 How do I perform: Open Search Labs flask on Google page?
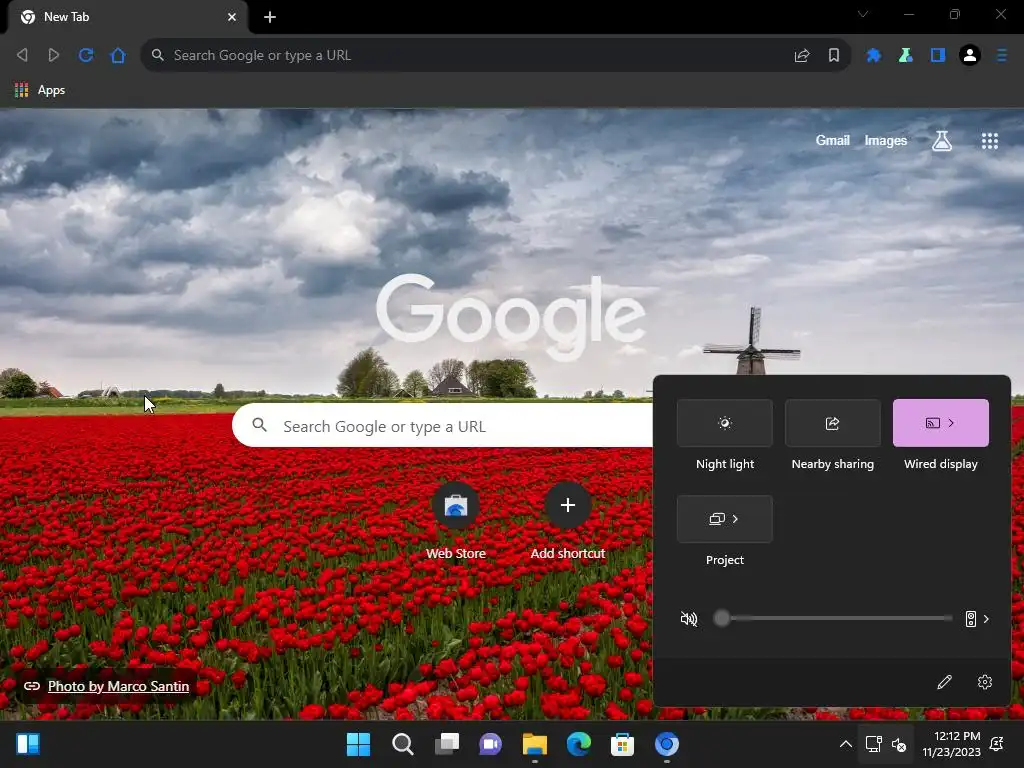click(x=942, y=140)
